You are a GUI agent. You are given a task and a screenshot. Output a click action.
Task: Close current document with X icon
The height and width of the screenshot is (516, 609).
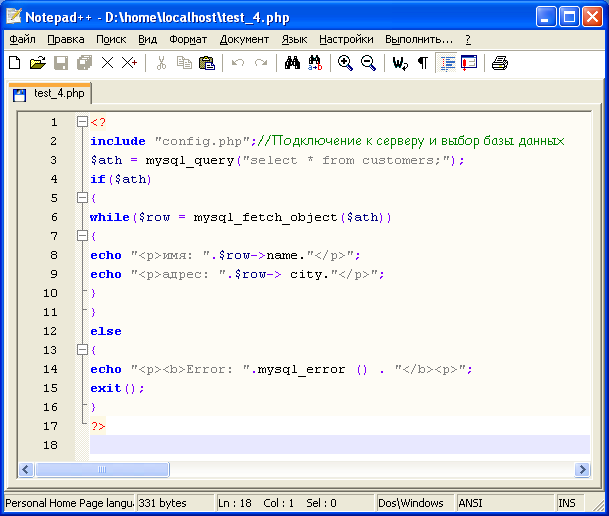click(x=107, y=63)
